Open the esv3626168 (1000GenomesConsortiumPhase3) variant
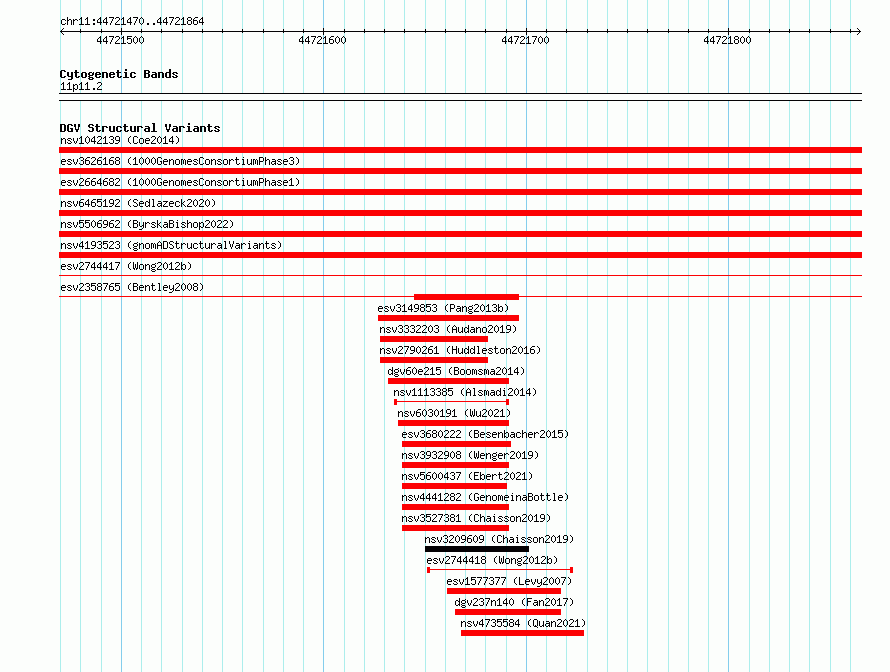 (180, 161)
